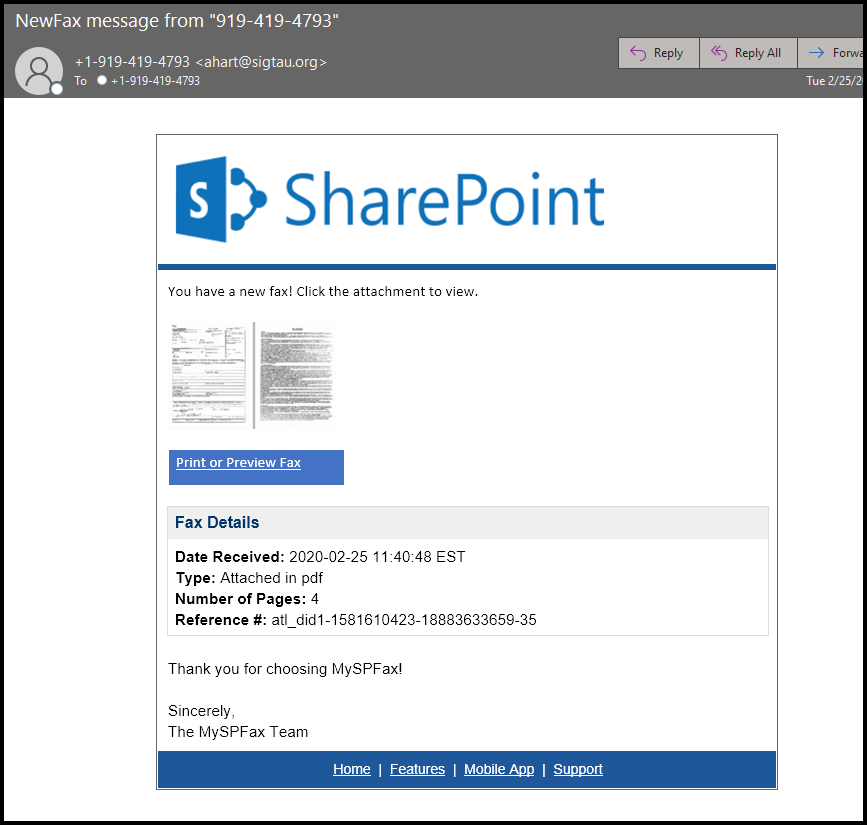Open the Features footer link
Image resolution: width=867 pixels, height=825 pixels.
pyautogui.click(x=417, y=769)
